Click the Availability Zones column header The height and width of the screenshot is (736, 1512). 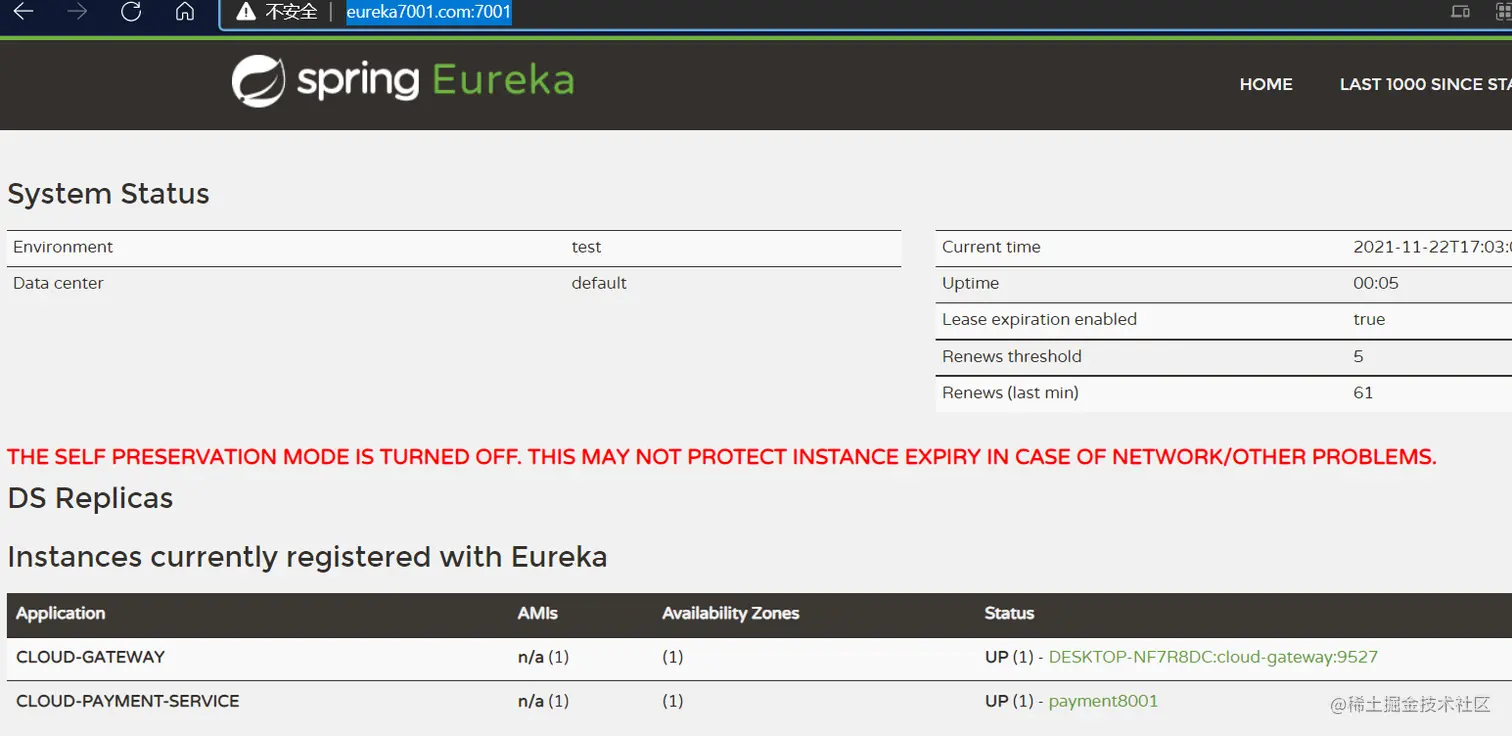[x=731, y=613]
